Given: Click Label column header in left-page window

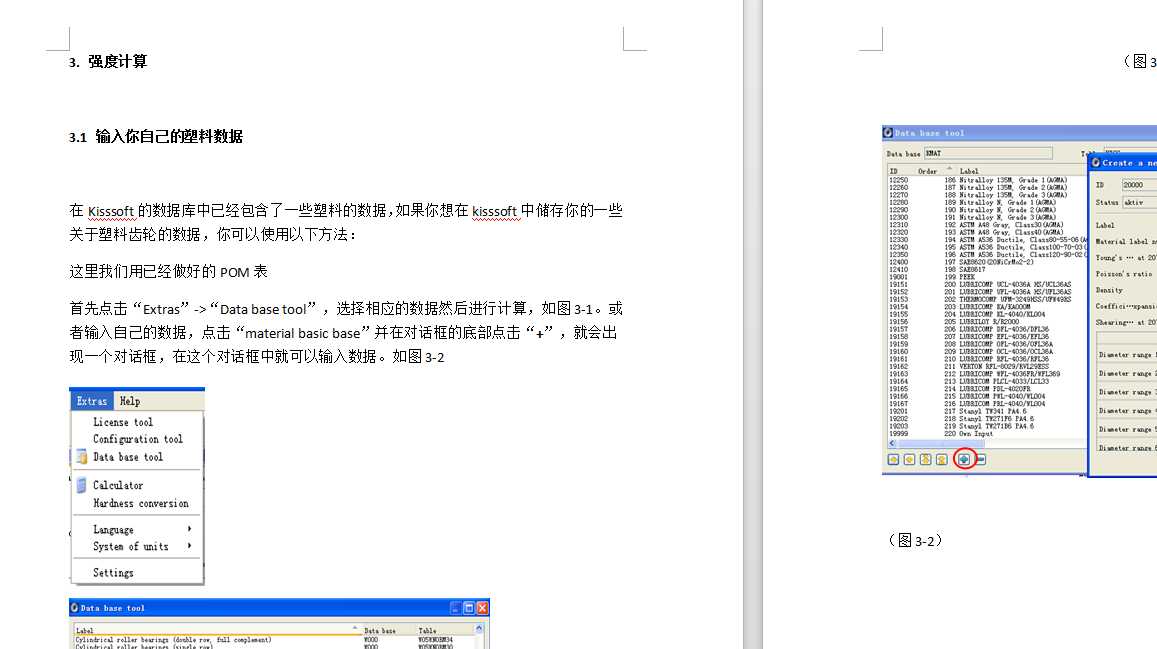Looking at the screenshot, I should coord(85,631).
